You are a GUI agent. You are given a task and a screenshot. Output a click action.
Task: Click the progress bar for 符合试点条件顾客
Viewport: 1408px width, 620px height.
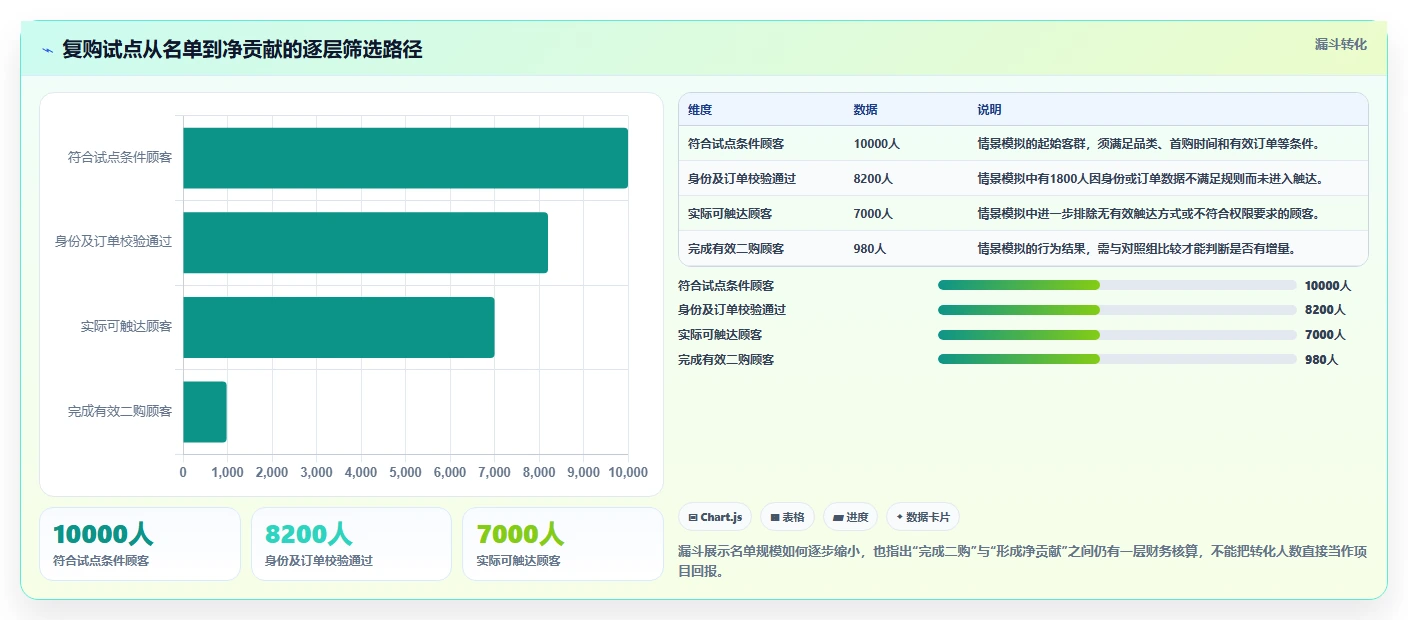1117,285
